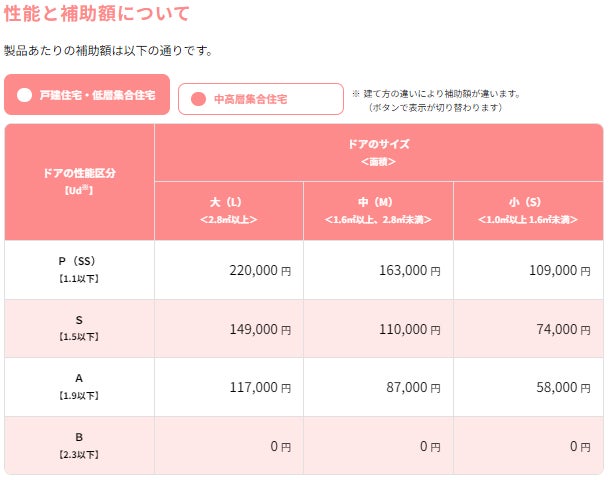Click the pink circle on 中高層集合住宅 button

click(x=198, y=99)
